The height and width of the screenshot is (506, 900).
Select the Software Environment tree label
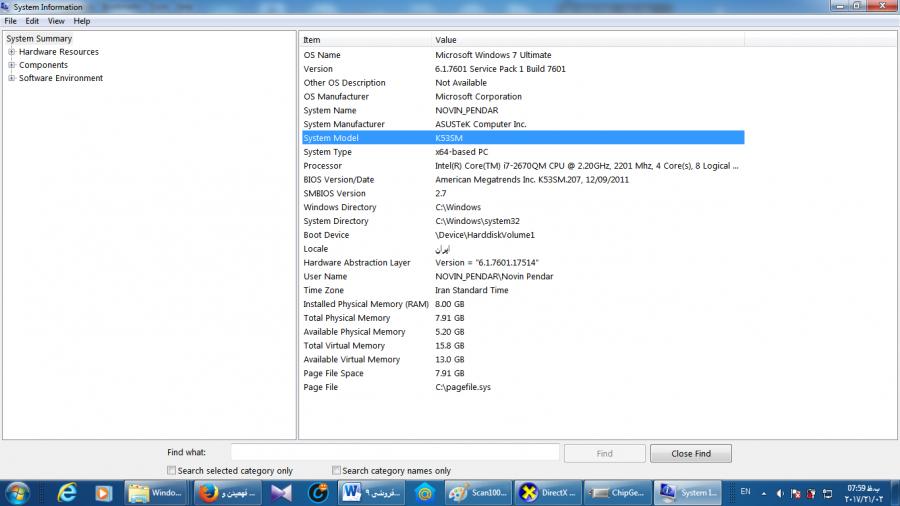tap(61, 78)
